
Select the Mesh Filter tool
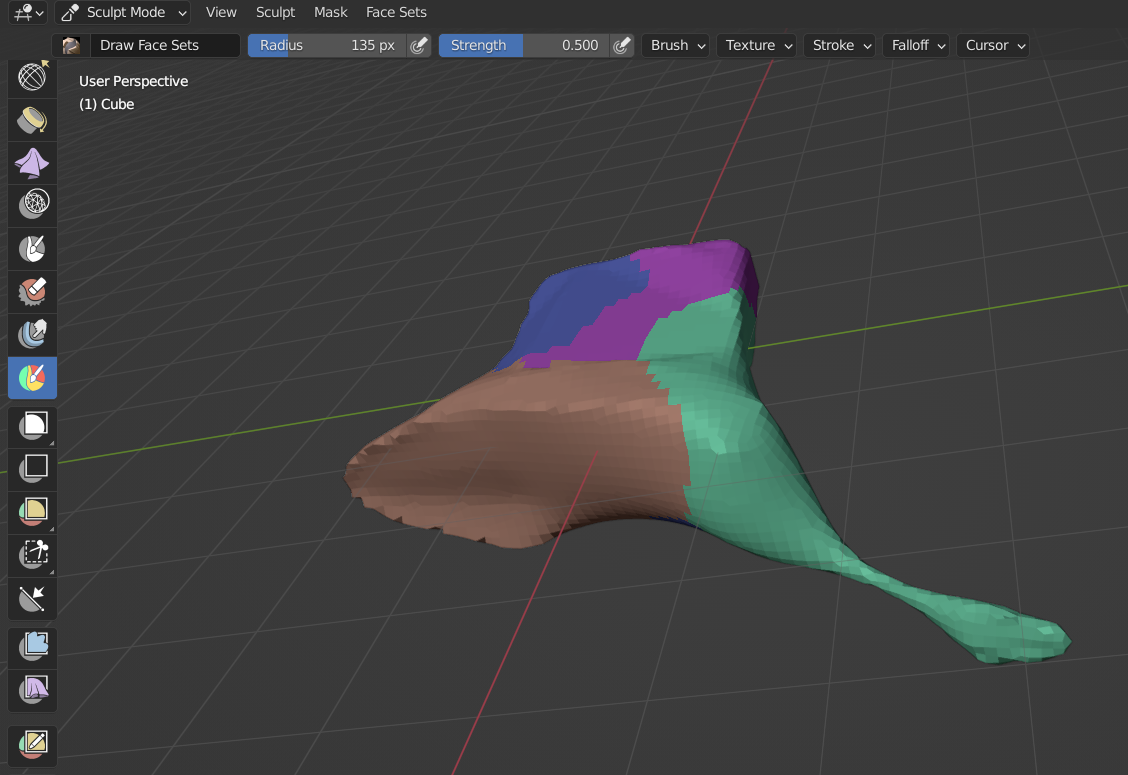click(x=32, y=645)
